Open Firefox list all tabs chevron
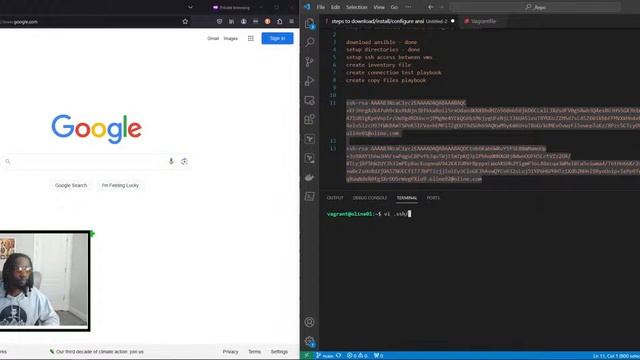Screen dimensions: 640x360 190,7
